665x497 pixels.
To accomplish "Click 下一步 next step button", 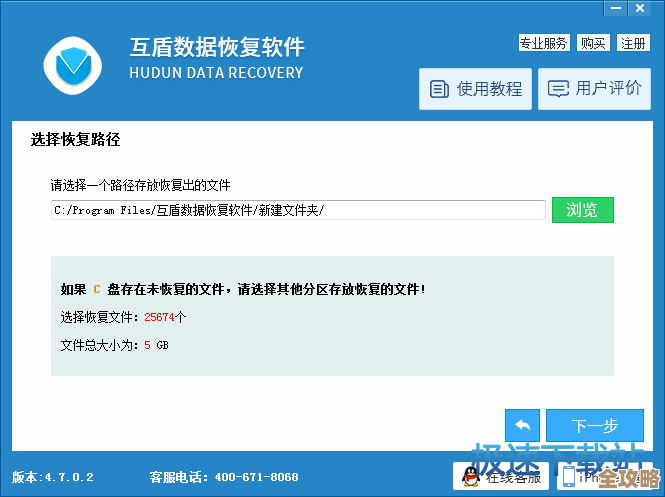I will click(595, 425).
